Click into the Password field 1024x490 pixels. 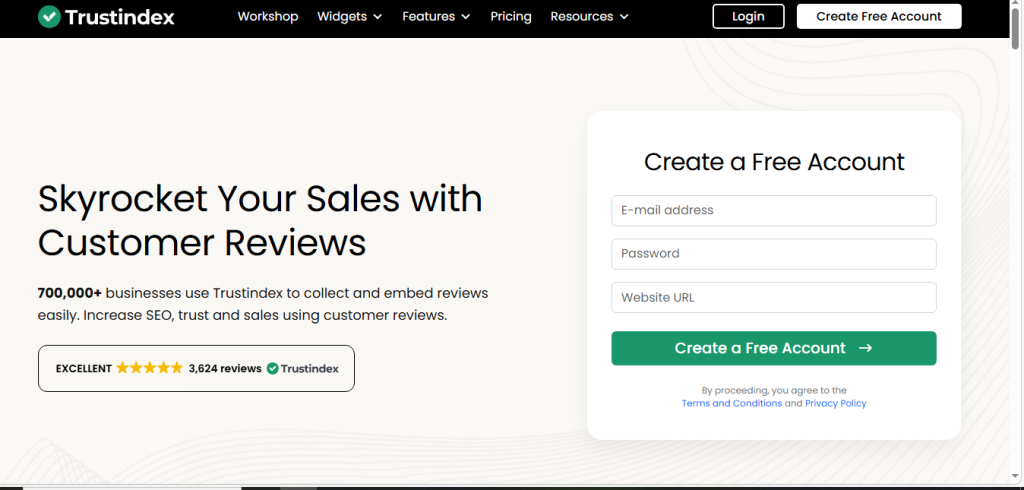coord(773,254)
